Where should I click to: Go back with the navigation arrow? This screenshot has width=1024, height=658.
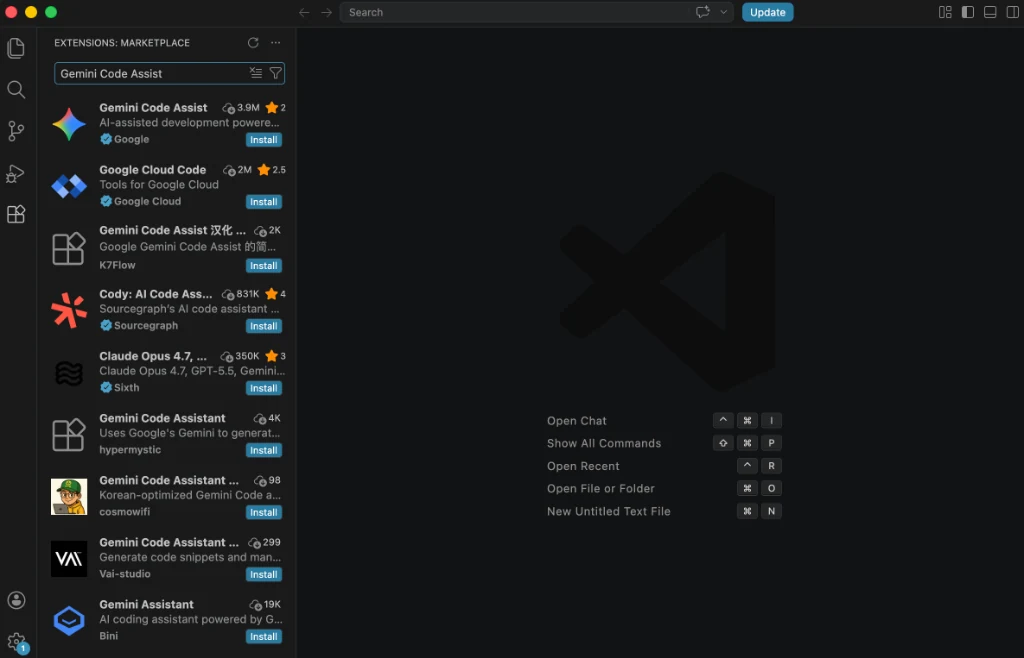pos(304,12)
